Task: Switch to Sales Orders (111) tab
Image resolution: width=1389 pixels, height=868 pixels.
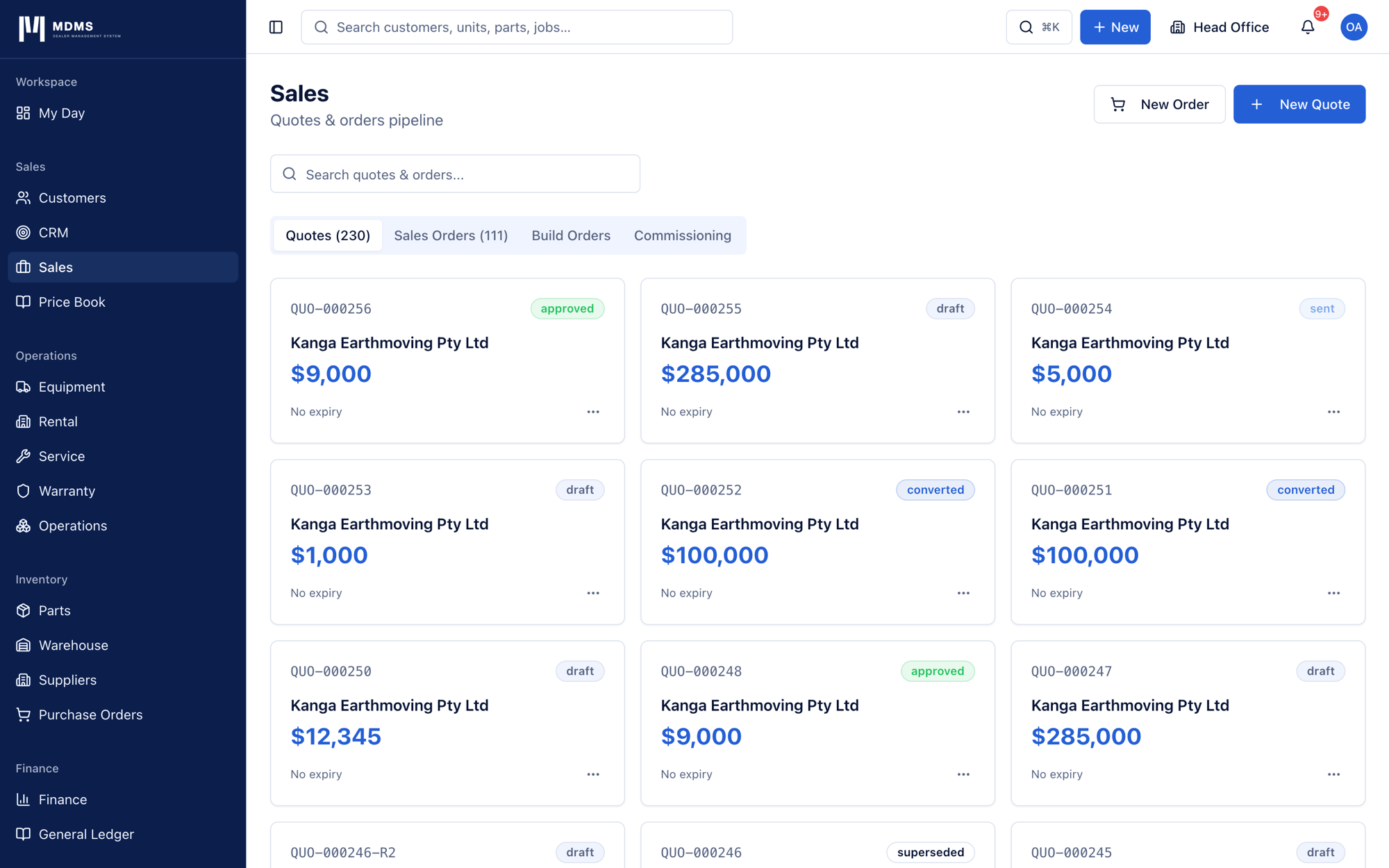Action: [x=451, y=235]
